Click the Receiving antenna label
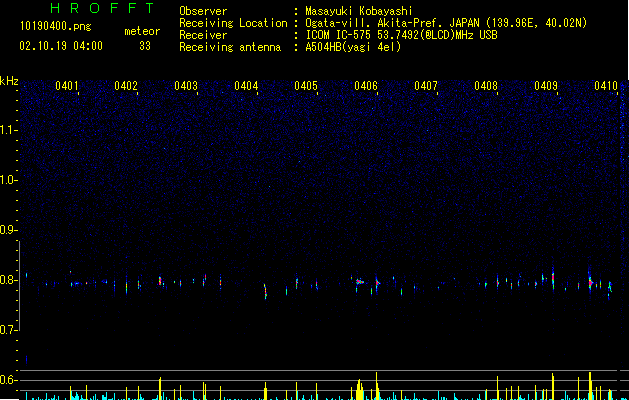Screen dimensions: 629x400 [x=230, y=47]
